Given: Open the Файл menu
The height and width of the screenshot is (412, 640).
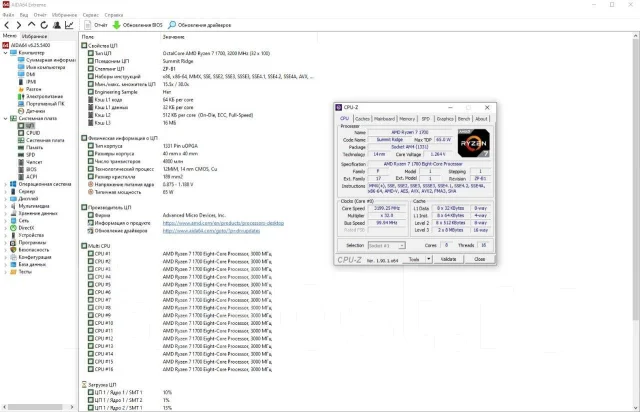Looking at the screenshot, I should point(8,15).
